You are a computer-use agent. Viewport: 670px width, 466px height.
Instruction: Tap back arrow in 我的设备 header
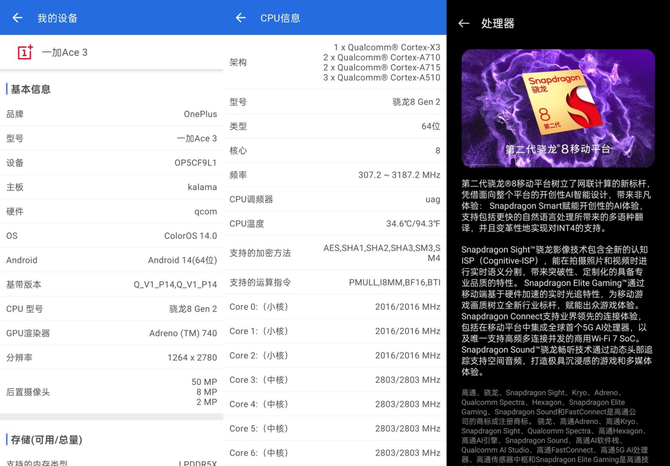pyautogui.click(x=17, y=18)
